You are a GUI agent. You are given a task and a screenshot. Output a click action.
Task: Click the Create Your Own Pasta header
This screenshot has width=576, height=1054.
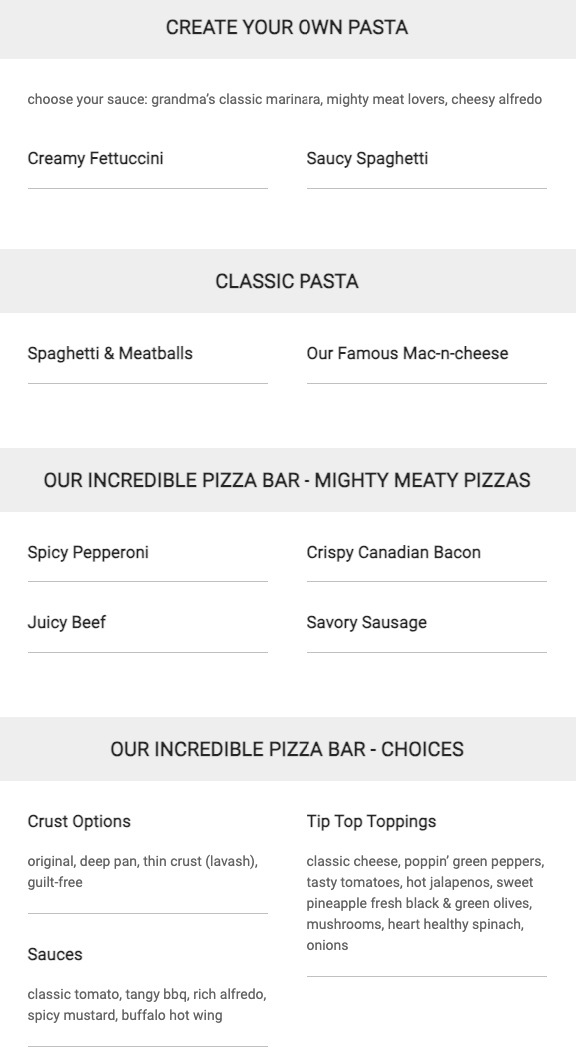pos(287,28)
